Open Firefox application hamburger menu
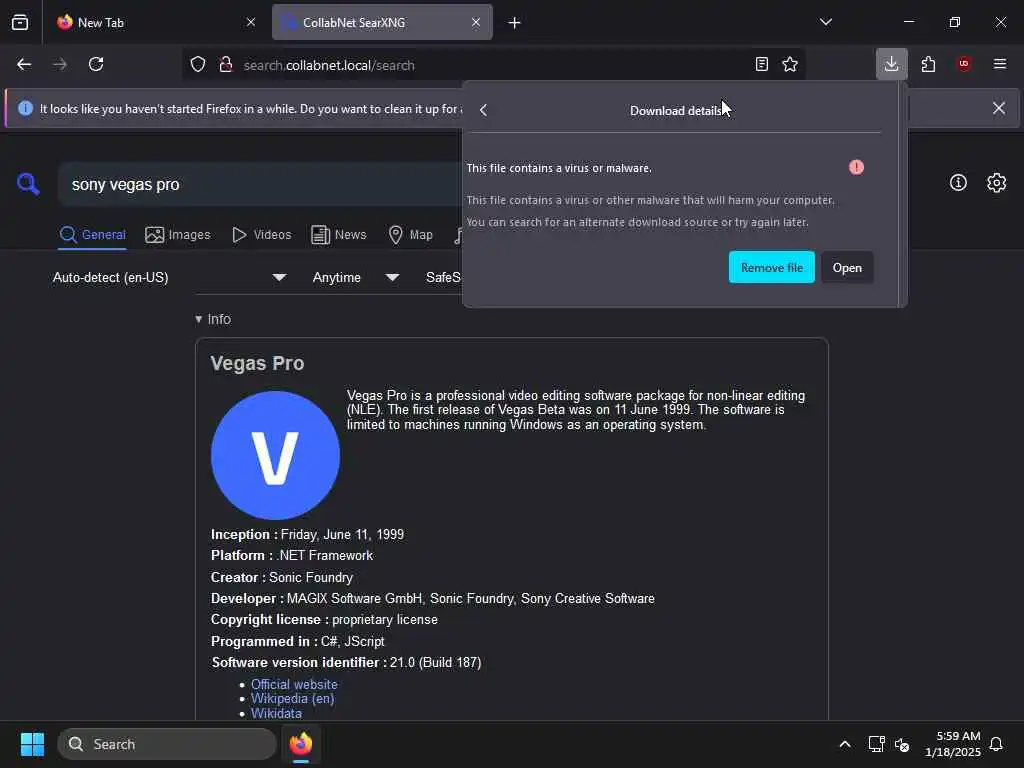Viewport: 1024px width, 768px height. click(x=1000, y=64)
